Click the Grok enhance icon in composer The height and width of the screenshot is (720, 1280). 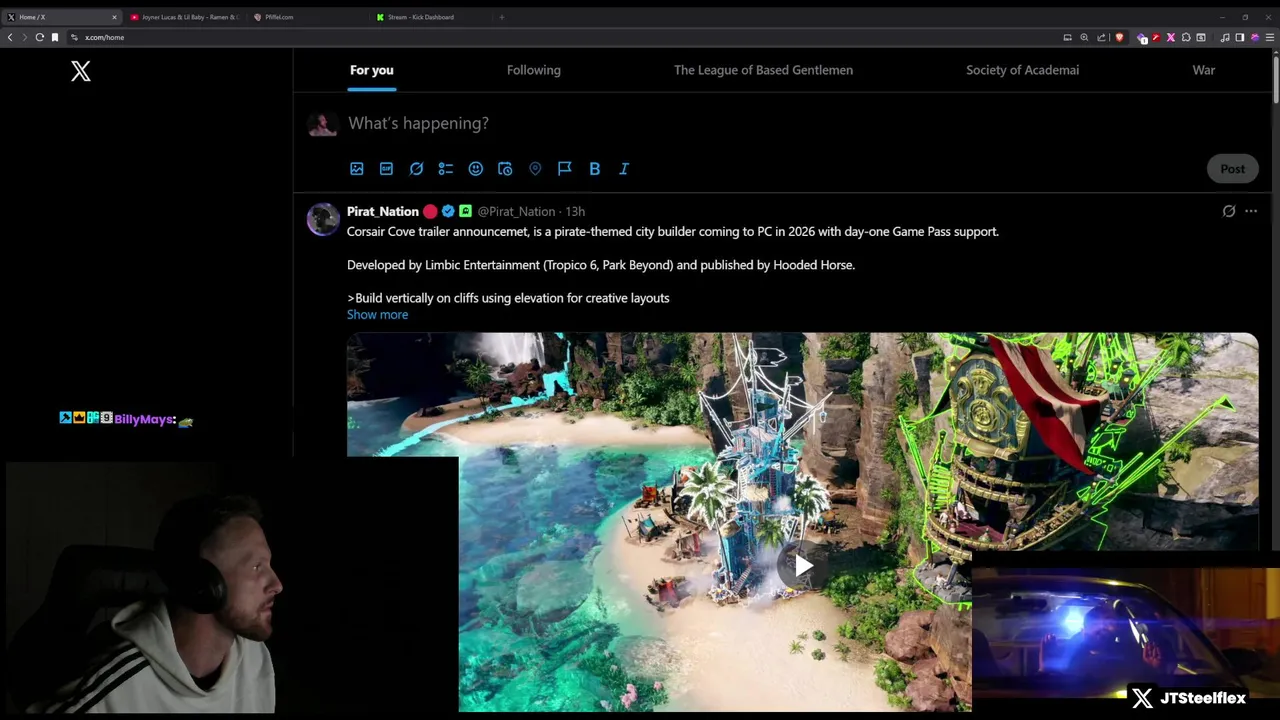[x=416, y=169]
